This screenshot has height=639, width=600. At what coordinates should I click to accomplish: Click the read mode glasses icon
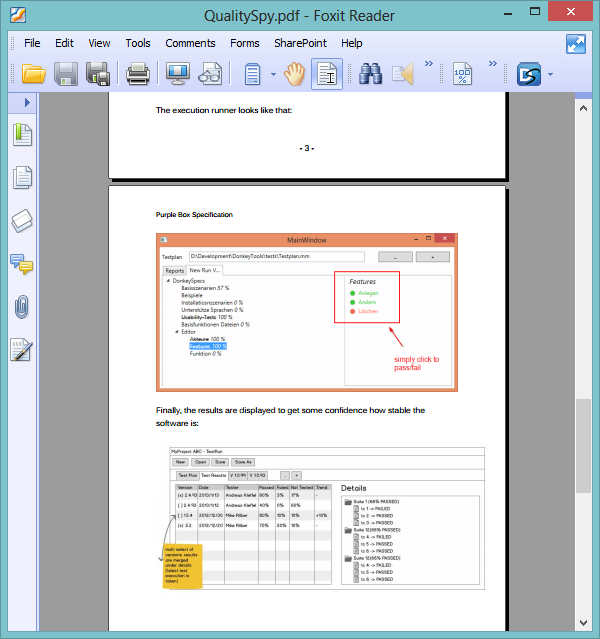tap(210, 74)
